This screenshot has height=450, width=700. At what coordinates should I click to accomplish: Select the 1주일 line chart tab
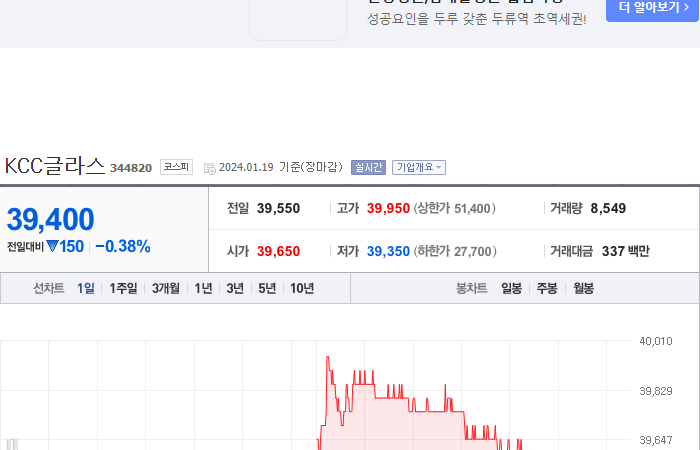[123, 288]
